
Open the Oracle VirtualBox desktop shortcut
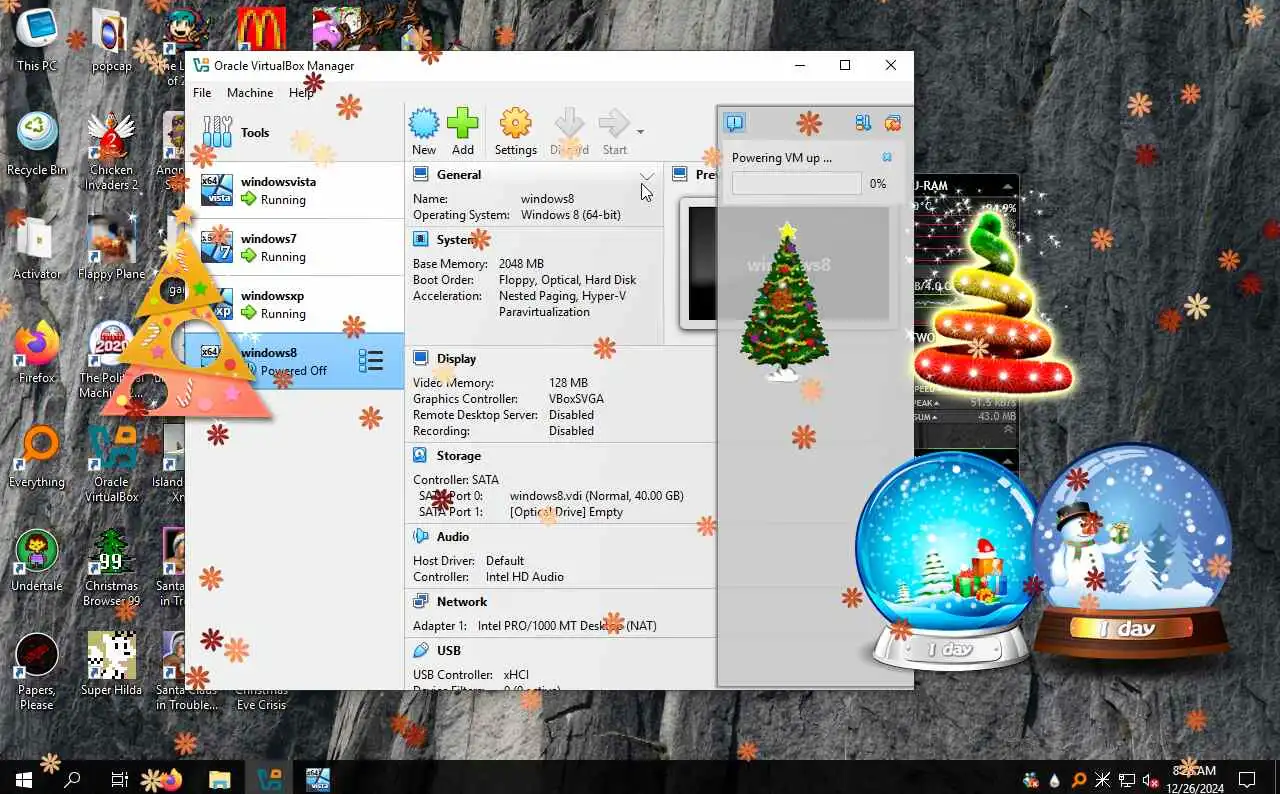coord(111,462)
